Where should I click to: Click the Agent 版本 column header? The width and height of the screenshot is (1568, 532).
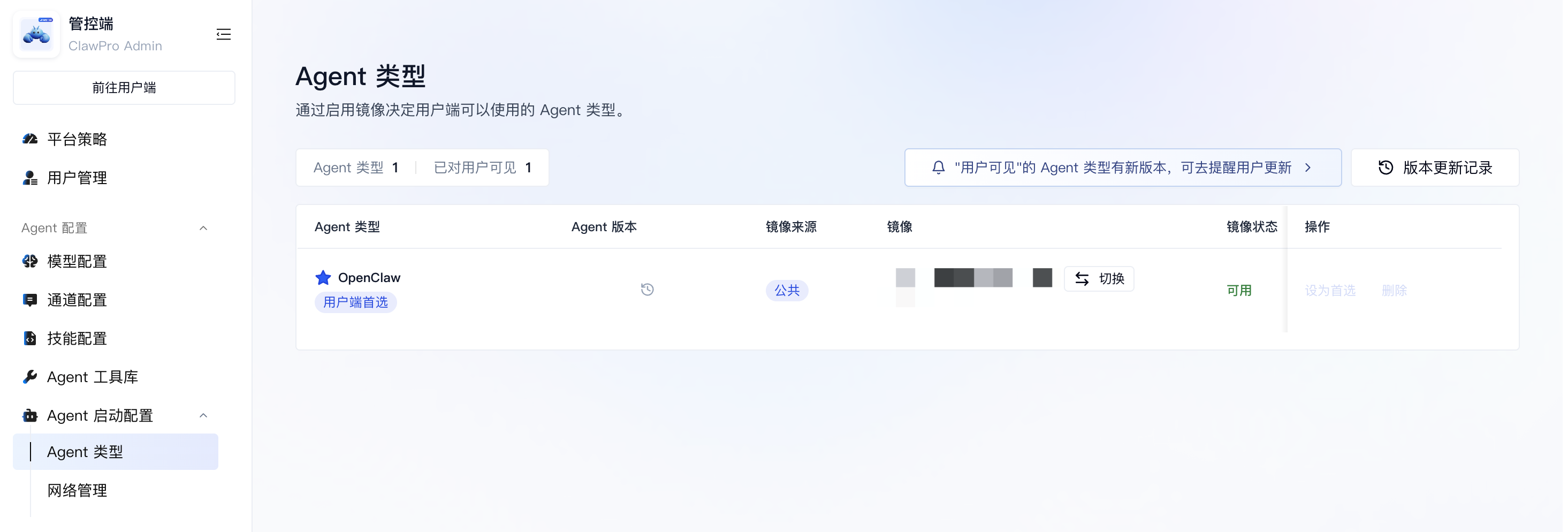coord(604,227)
